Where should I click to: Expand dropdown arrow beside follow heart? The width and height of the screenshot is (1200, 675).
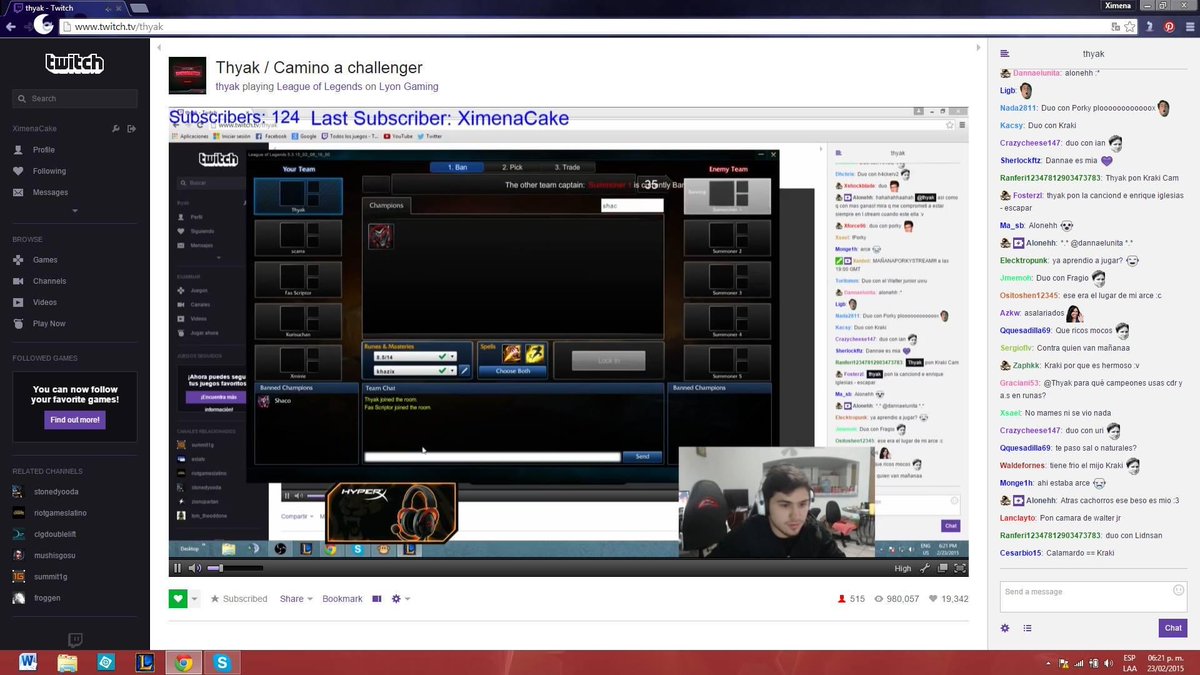click(194, 599)
